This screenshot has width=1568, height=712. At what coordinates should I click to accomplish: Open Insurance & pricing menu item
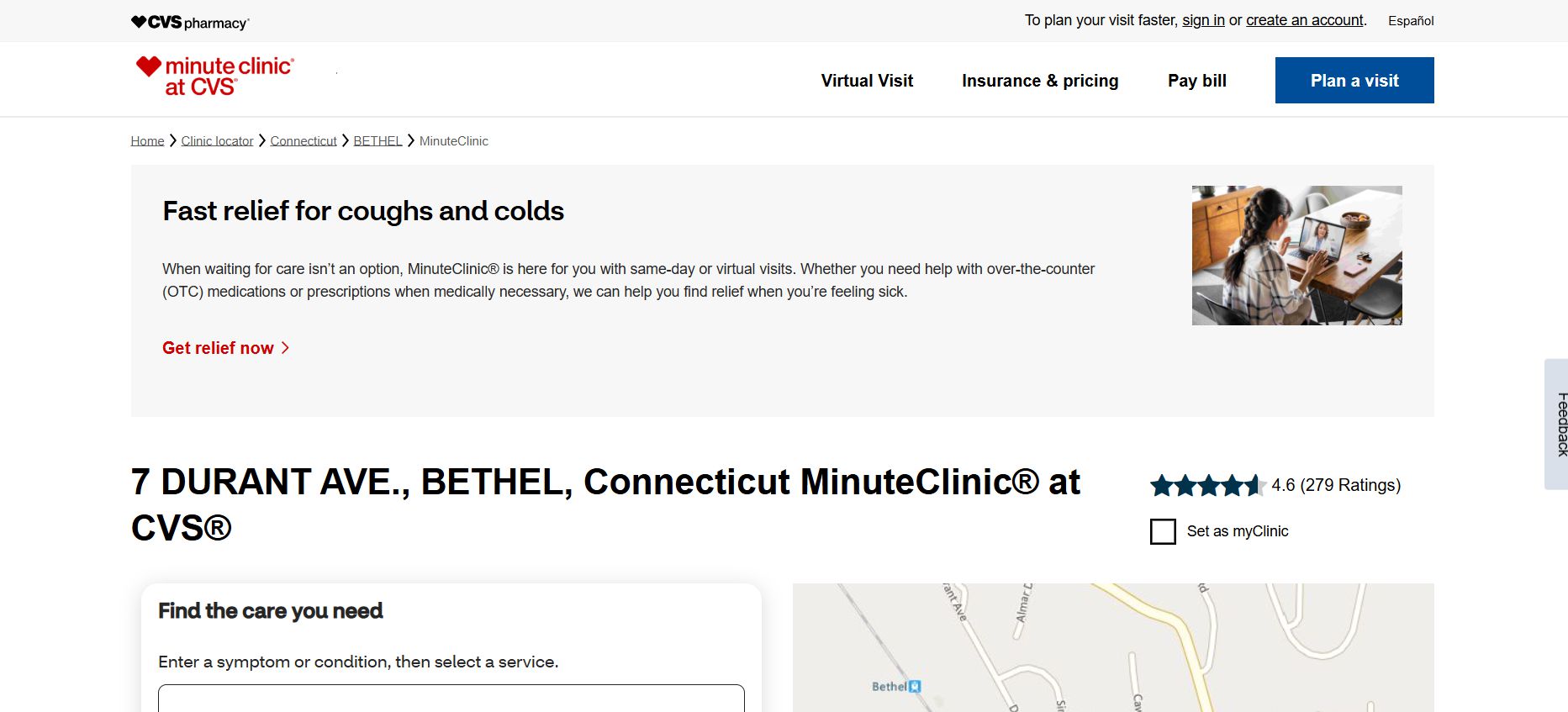[1040, 81]
